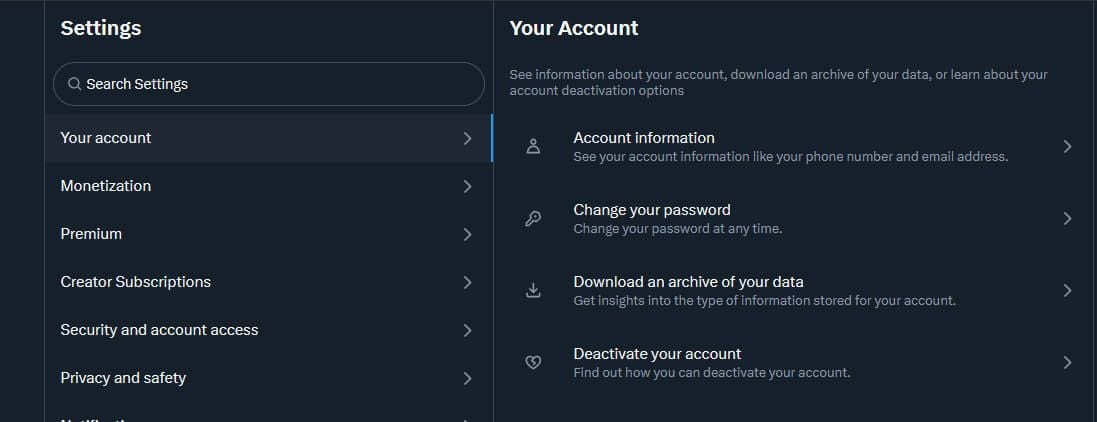Click the chevron arrow on Deactivate your account row

coord(1067,363)
